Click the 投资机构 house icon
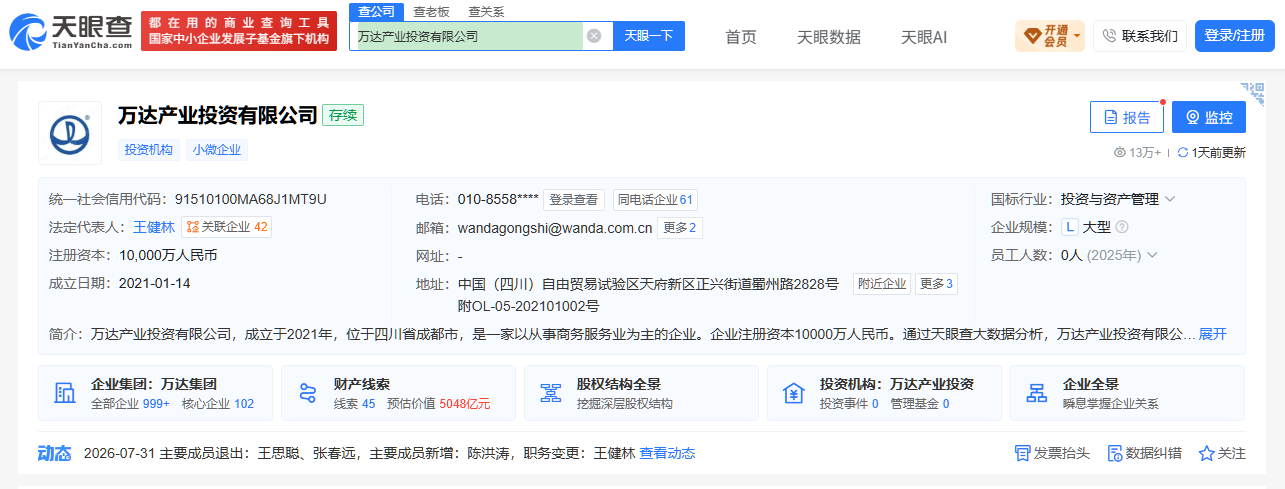This screenshot has width=1285, height=489. pos(794,393)
